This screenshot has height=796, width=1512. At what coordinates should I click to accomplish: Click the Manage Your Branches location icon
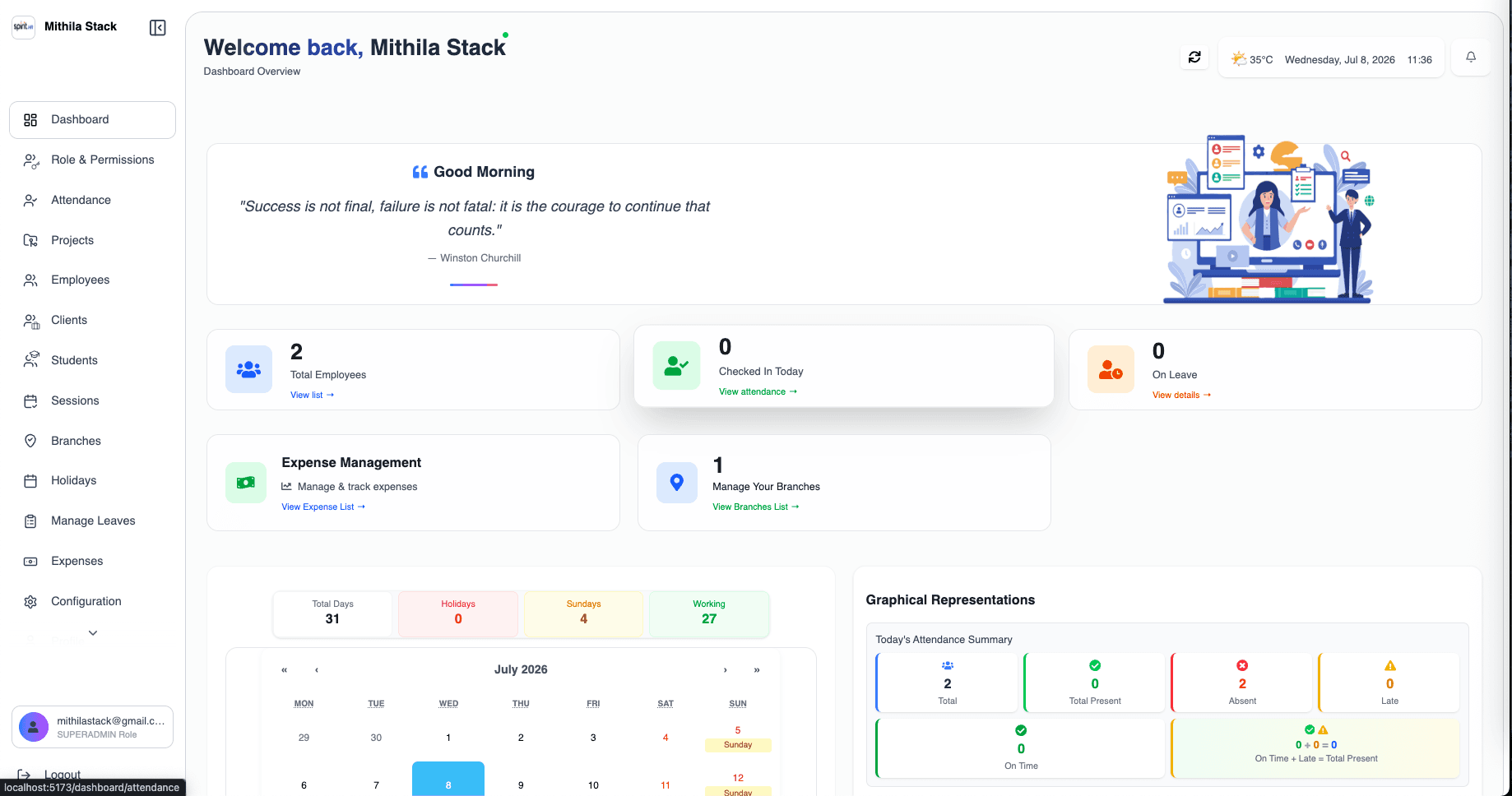(677, 483)
